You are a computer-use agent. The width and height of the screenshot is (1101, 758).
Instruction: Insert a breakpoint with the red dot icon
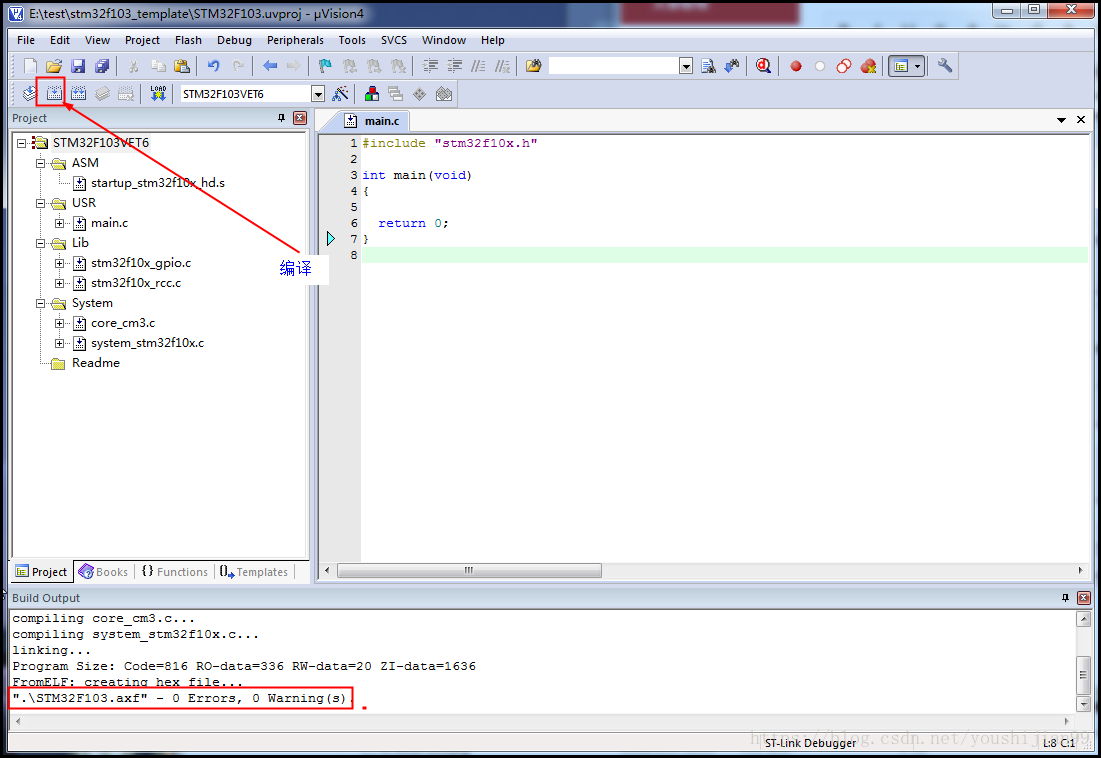(796, 67)
